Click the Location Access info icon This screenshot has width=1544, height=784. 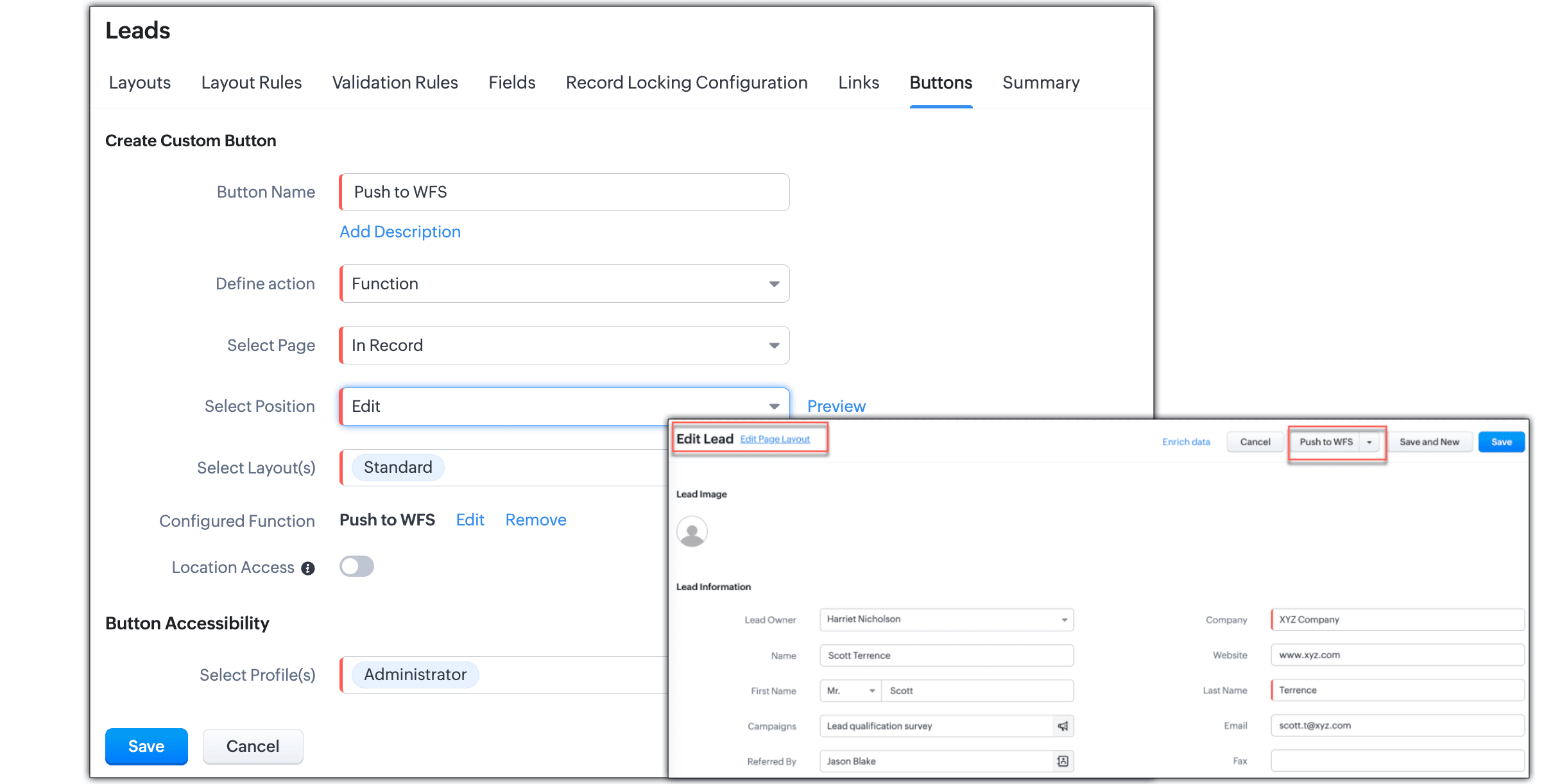pyautogui.click(x=308, y=568)
